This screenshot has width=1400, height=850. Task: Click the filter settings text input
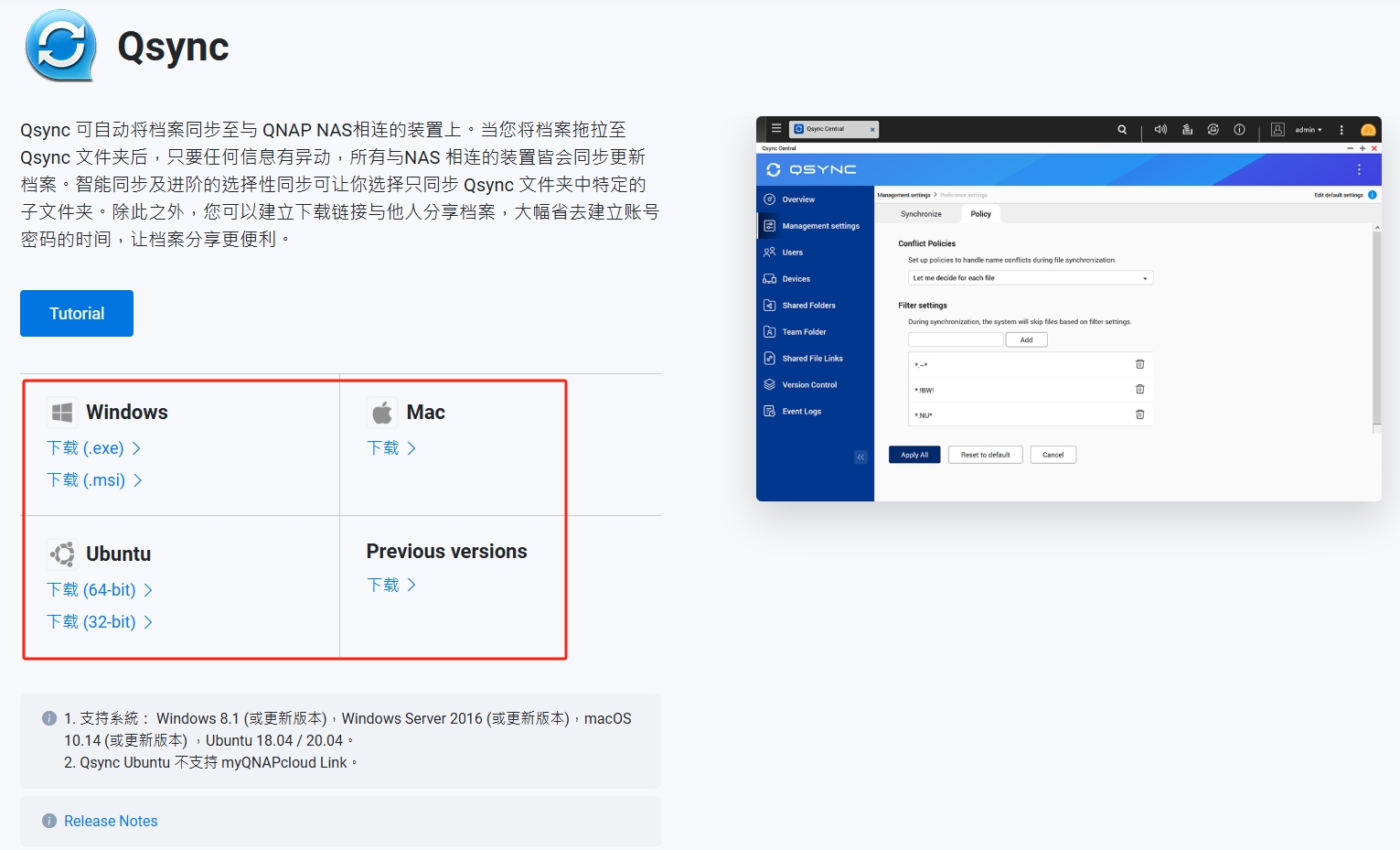956,339
